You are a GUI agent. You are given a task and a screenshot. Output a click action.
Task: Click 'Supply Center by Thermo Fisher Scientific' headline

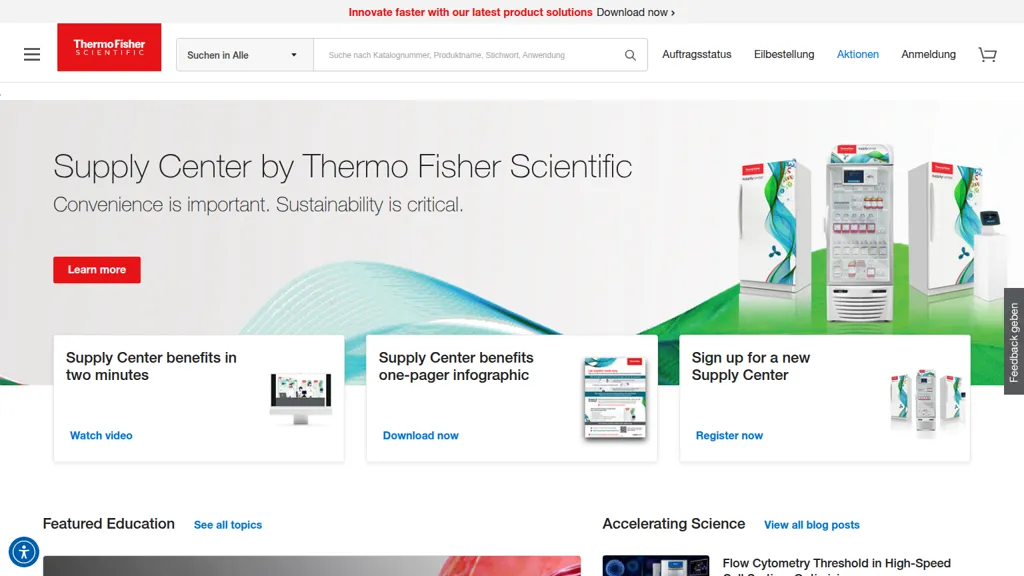coord(343,167)
